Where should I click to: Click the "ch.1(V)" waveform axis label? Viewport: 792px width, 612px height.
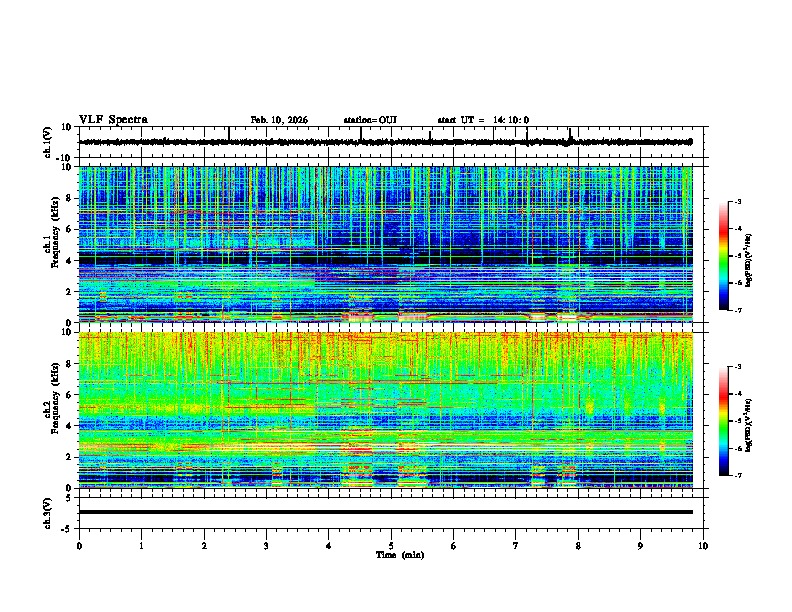48,142
